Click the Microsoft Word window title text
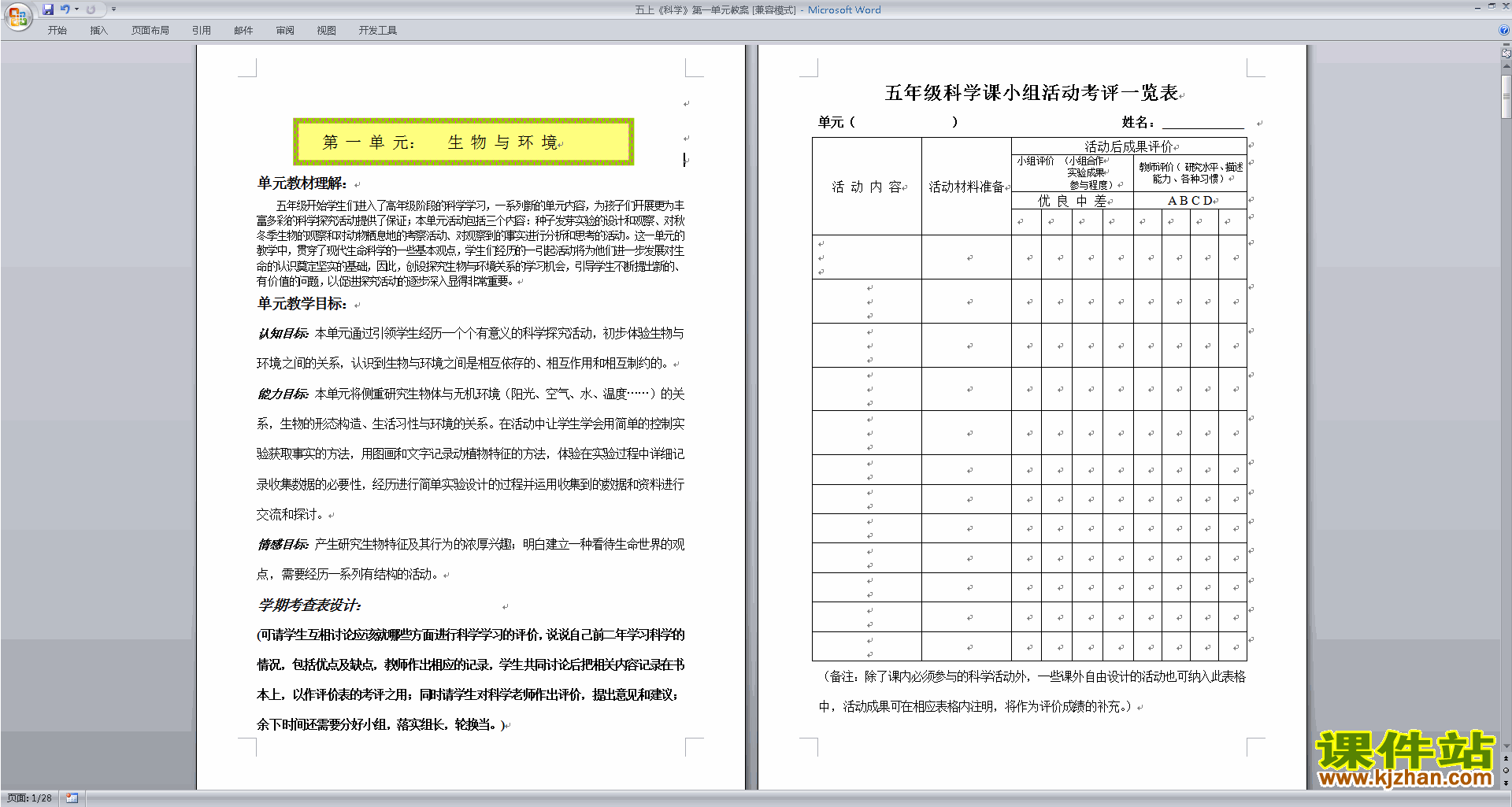1512x807 pixels. point(844,9)
